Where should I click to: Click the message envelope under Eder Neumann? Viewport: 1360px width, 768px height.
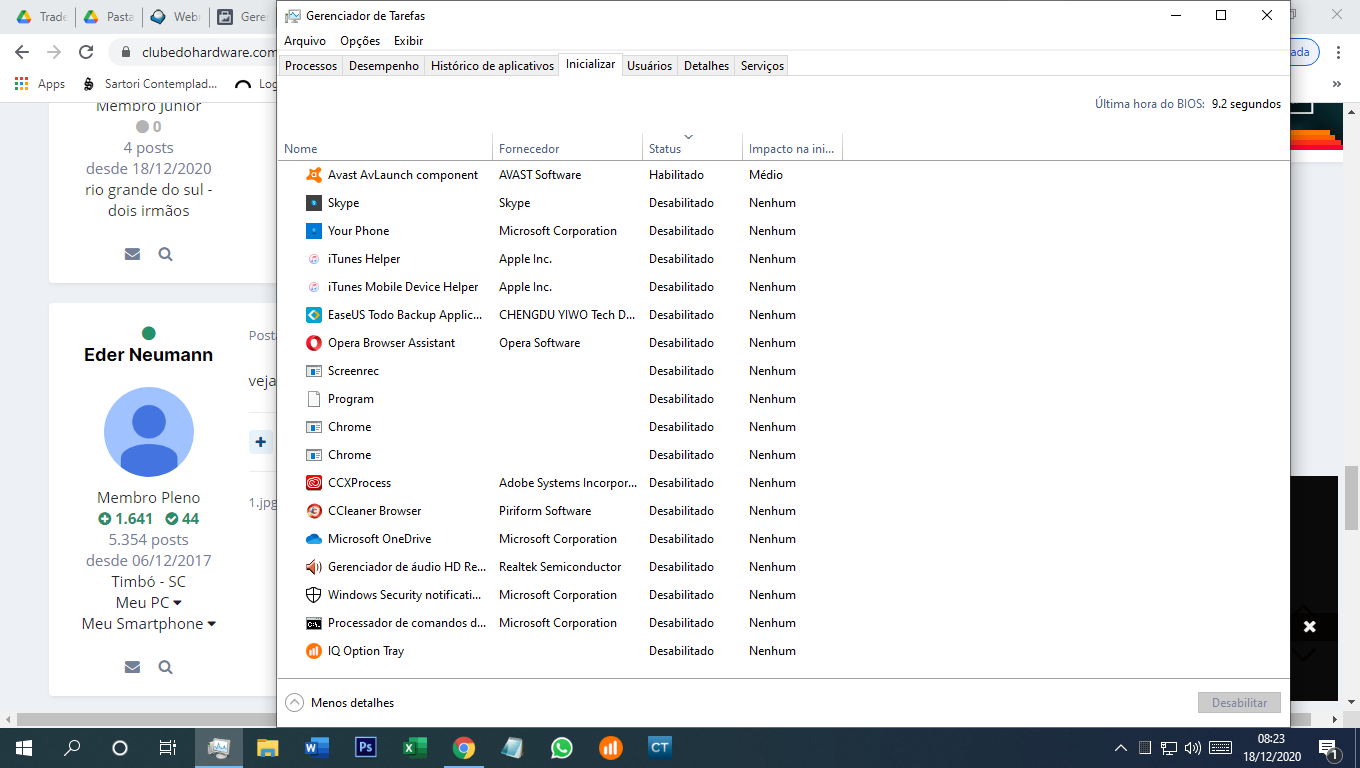pyautogui.click(x=132, y=667)
